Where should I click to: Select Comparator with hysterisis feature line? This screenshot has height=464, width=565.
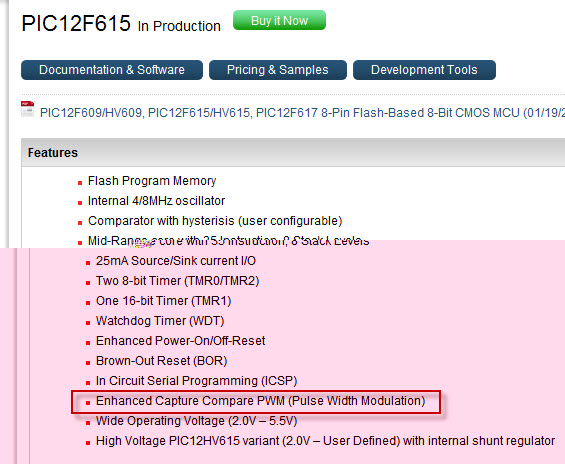point(215,221)
